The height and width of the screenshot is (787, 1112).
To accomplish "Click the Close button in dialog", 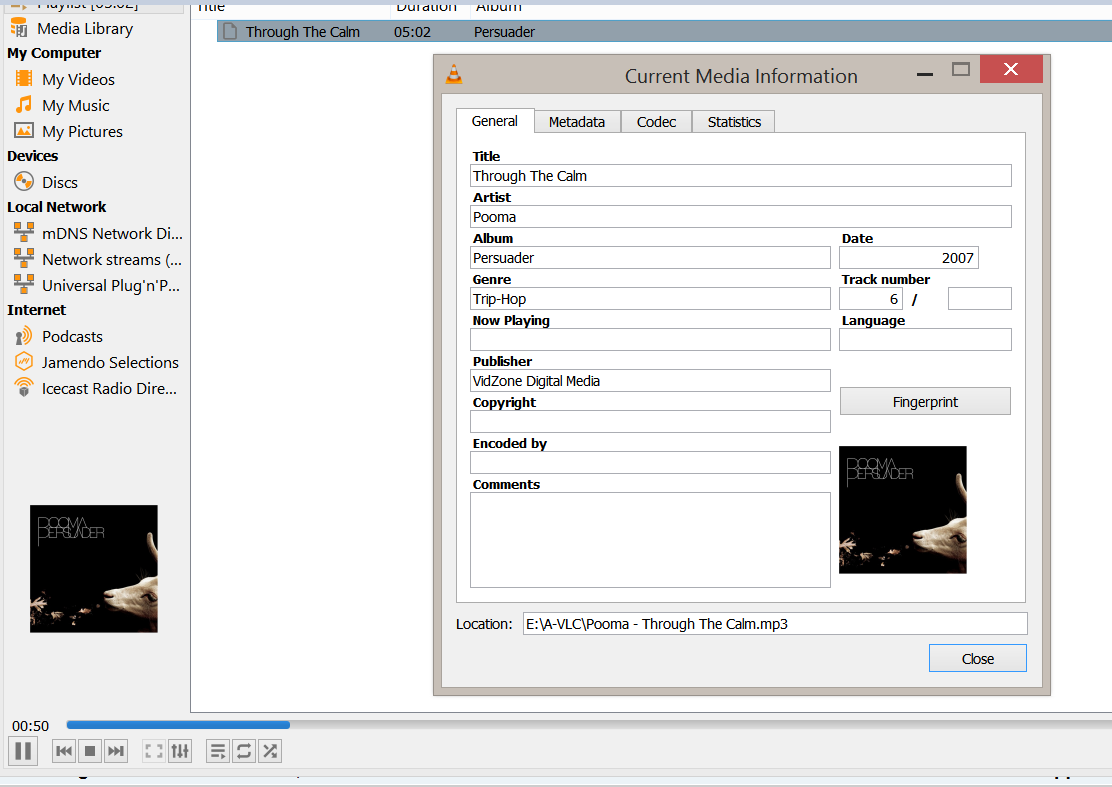I will point(977,659).
